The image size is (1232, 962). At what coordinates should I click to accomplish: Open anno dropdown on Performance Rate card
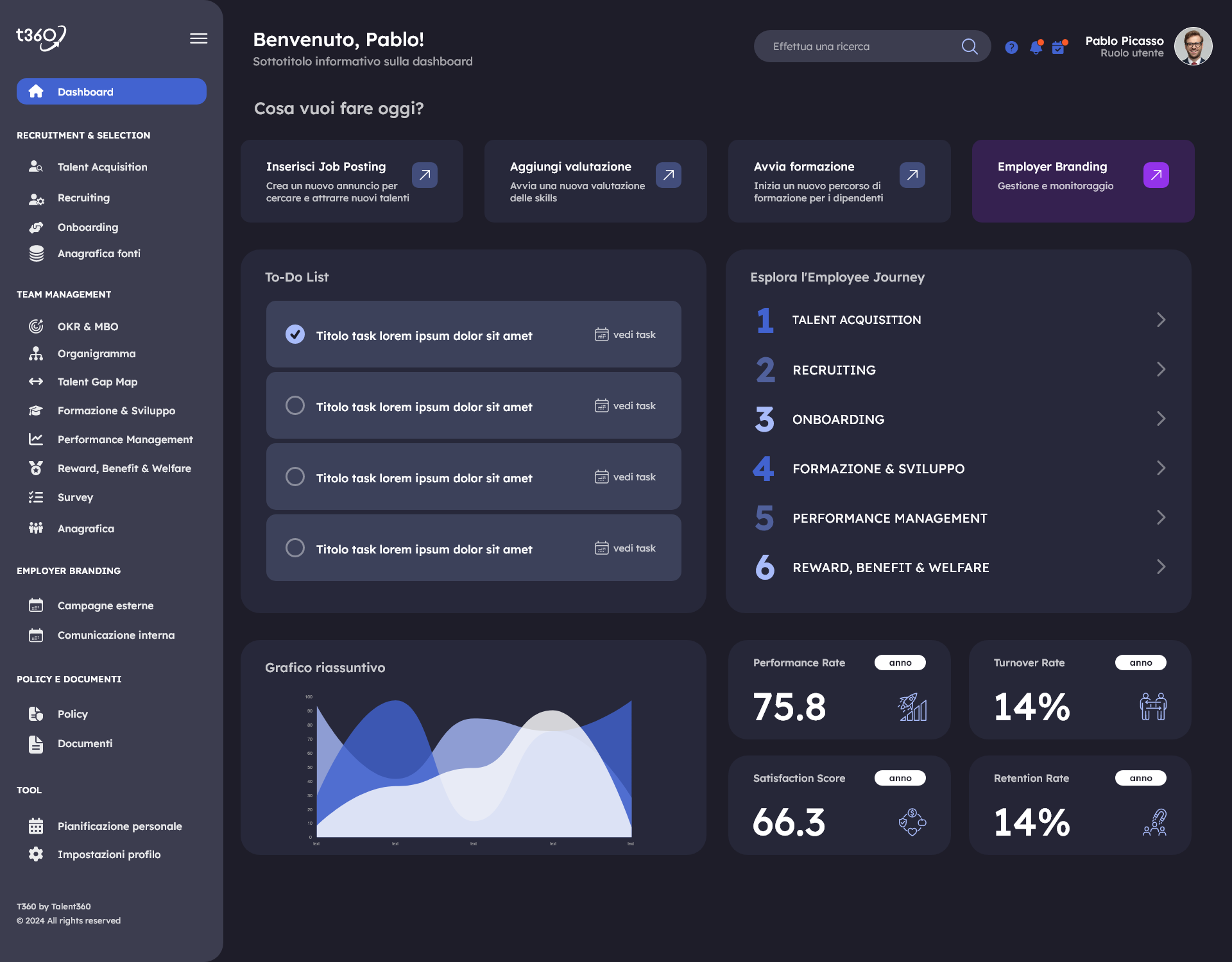click(x=900, y=662)
